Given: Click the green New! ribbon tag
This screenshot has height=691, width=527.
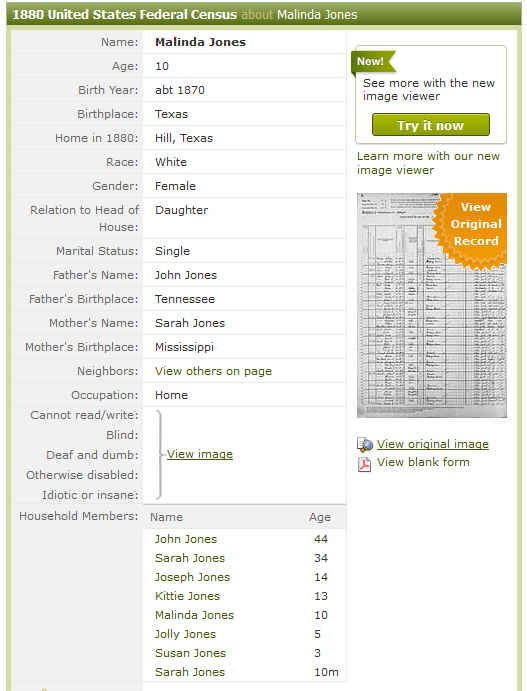Looking at the screenshot, I should (372, 61).
